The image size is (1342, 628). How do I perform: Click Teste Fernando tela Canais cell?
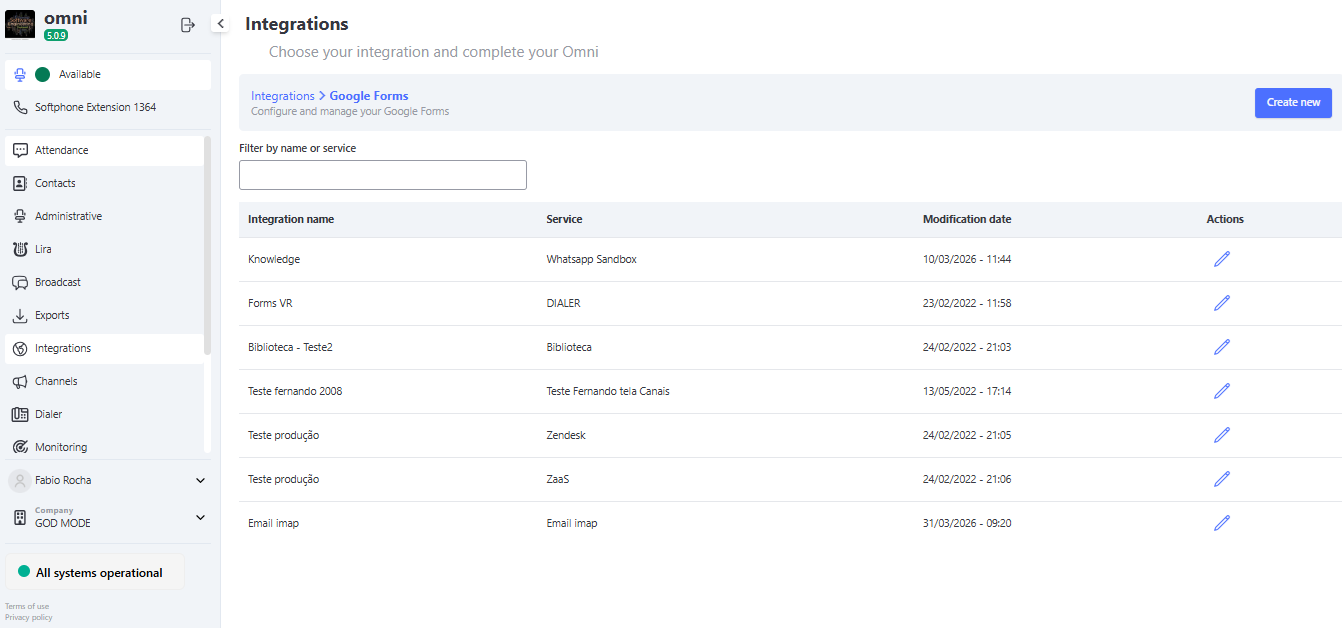click(608, 391)
